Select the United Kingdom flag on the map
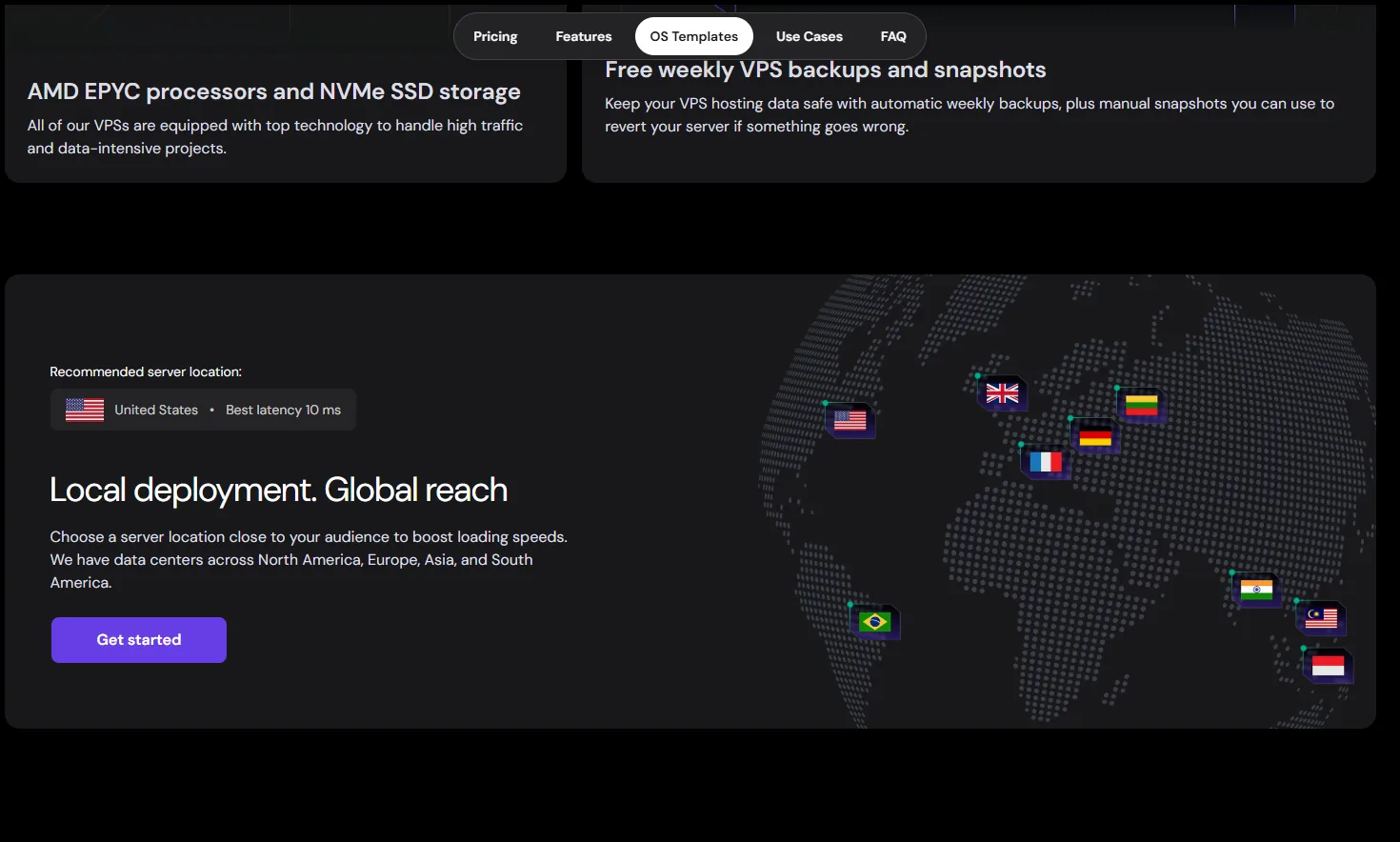Screen dimensions: 1400x842 coord(1002,393)
